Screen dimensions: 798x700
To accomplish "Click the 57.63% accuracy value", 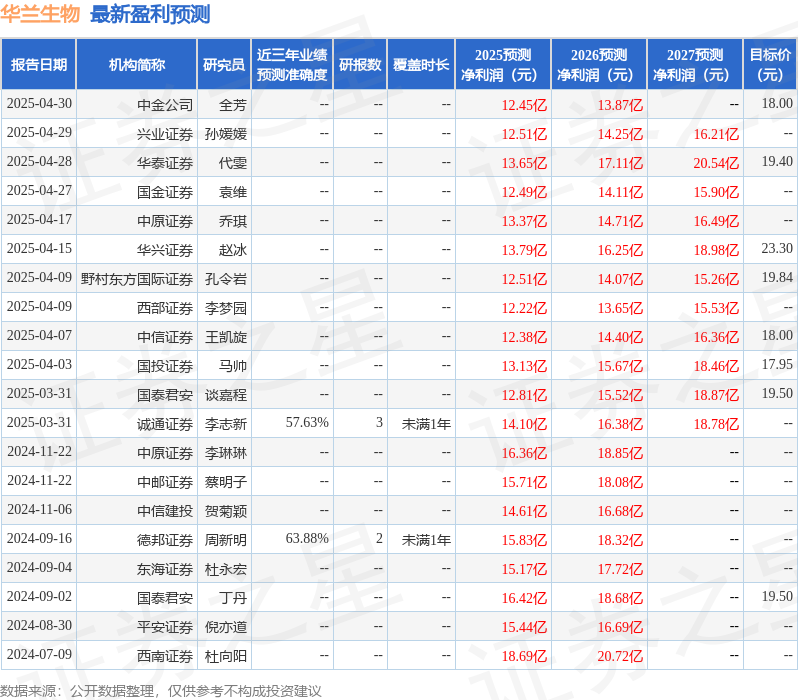I will [x=307, y=423].
